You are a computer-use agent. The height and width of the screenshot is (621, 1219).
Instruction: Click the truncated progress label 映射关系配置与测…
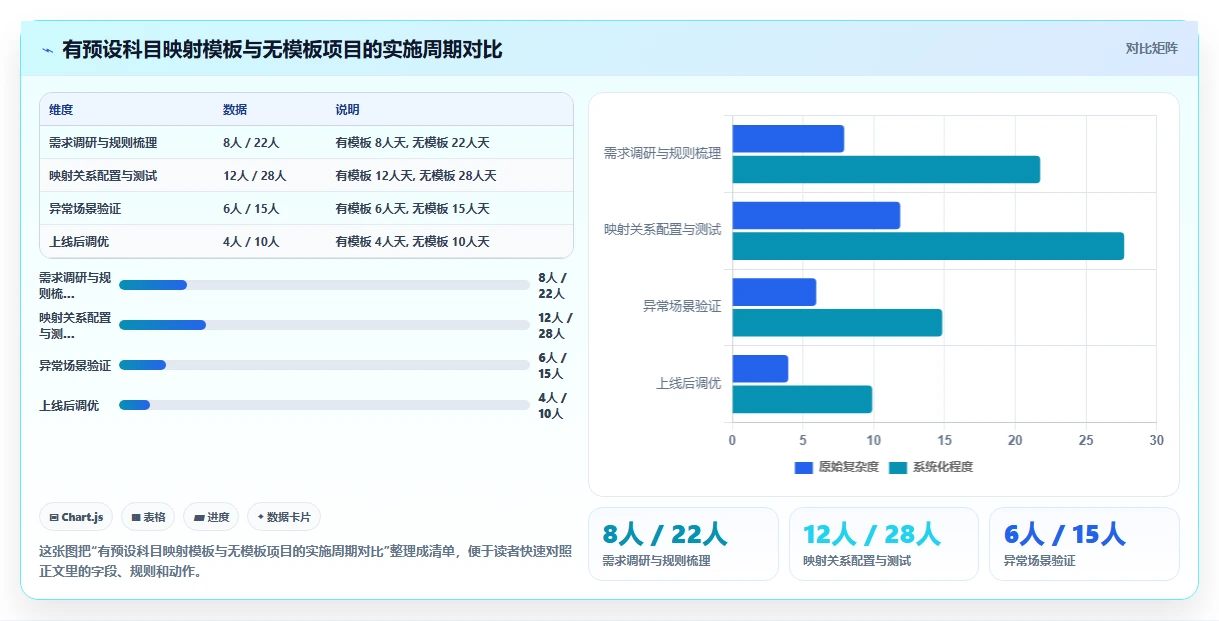tap(76, 325)
